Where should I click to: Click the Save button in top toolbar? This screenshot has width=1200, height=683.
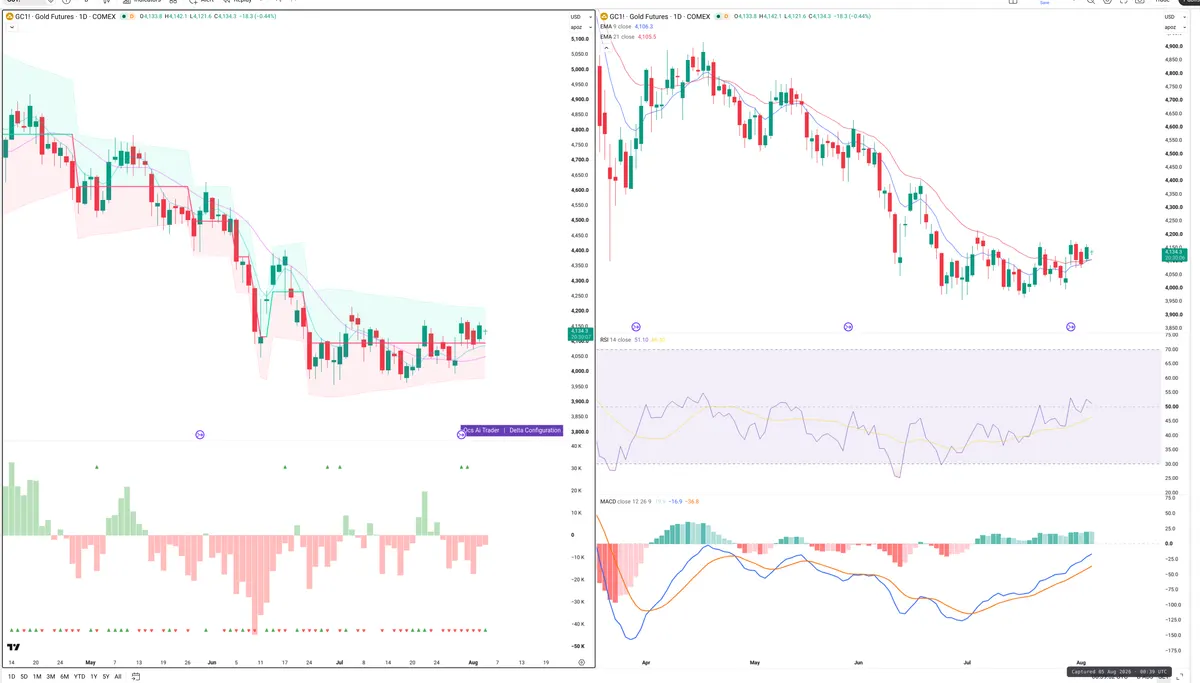click(x=1045, y=3)
